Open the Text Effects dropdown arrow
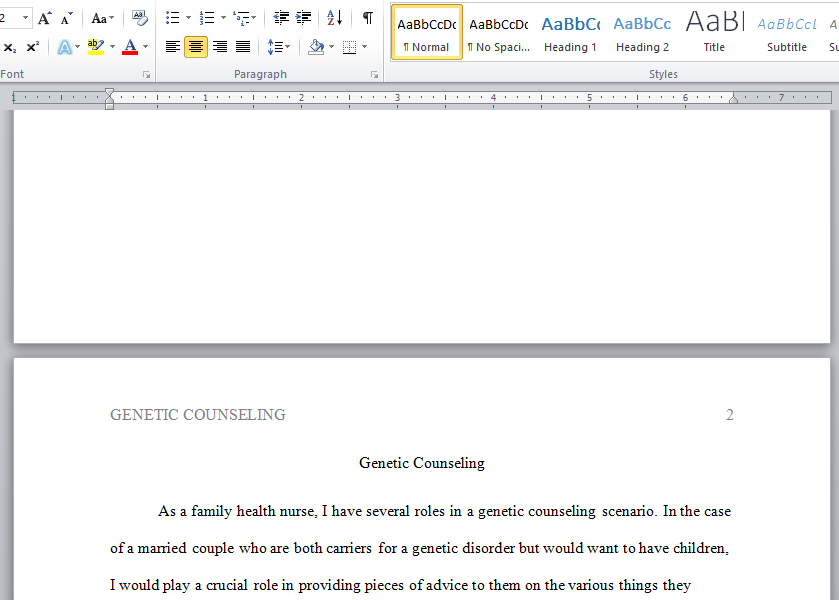Viewport: 839px width, 600px height. (x=78, y=47)
